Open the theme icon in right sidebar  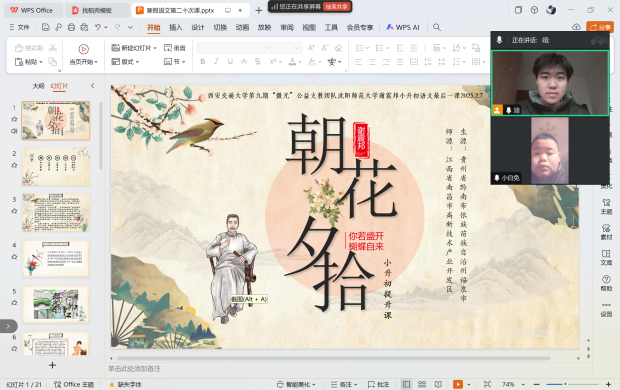[606, 207]
